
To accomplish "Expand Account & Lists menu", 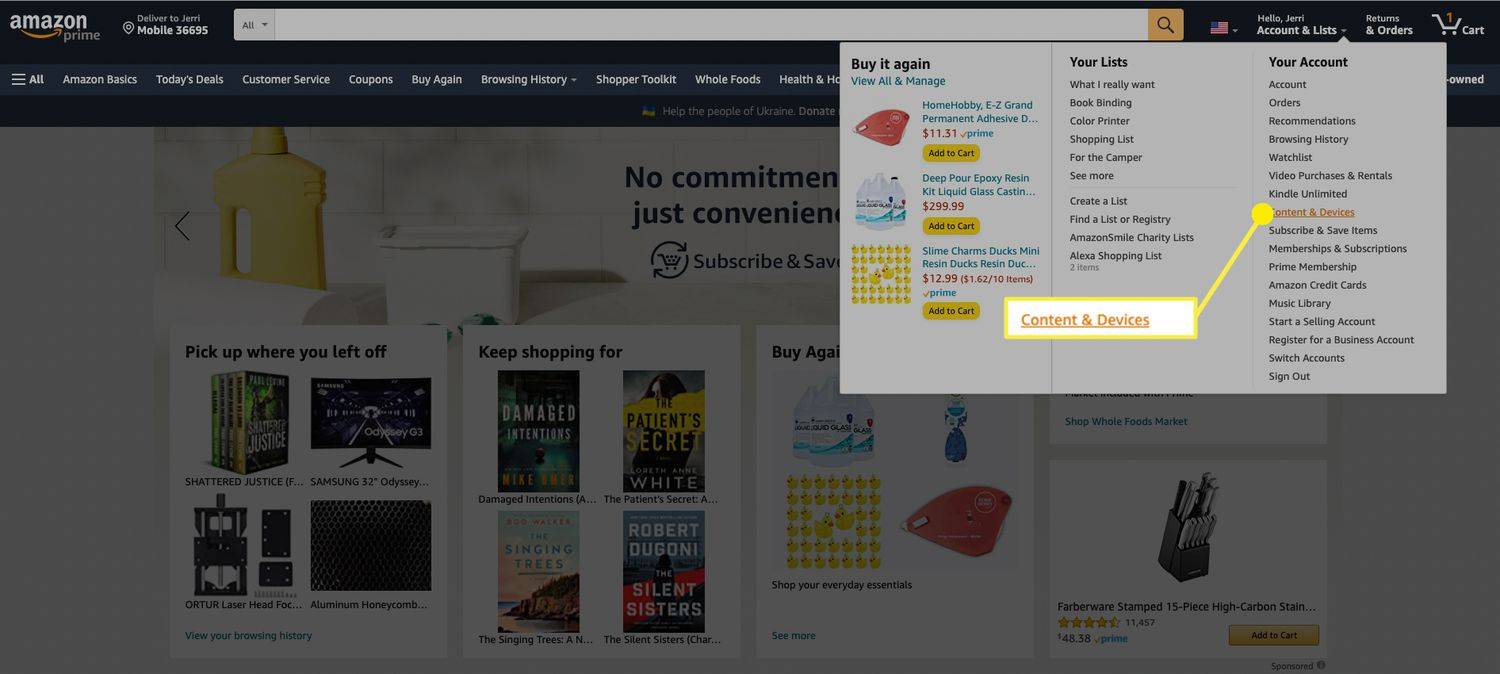I will pyautogui.click(x=1301, y=25).
